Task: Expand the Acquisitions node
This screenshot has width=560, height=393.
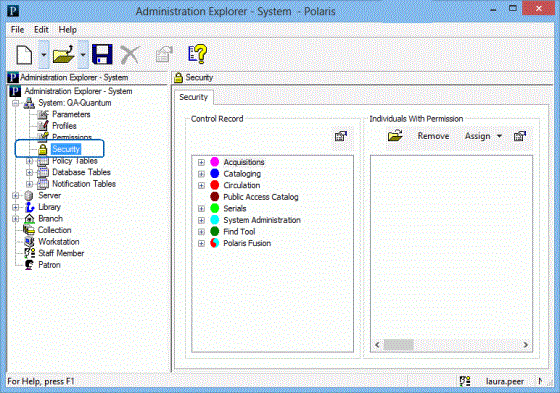Action: 201,163
